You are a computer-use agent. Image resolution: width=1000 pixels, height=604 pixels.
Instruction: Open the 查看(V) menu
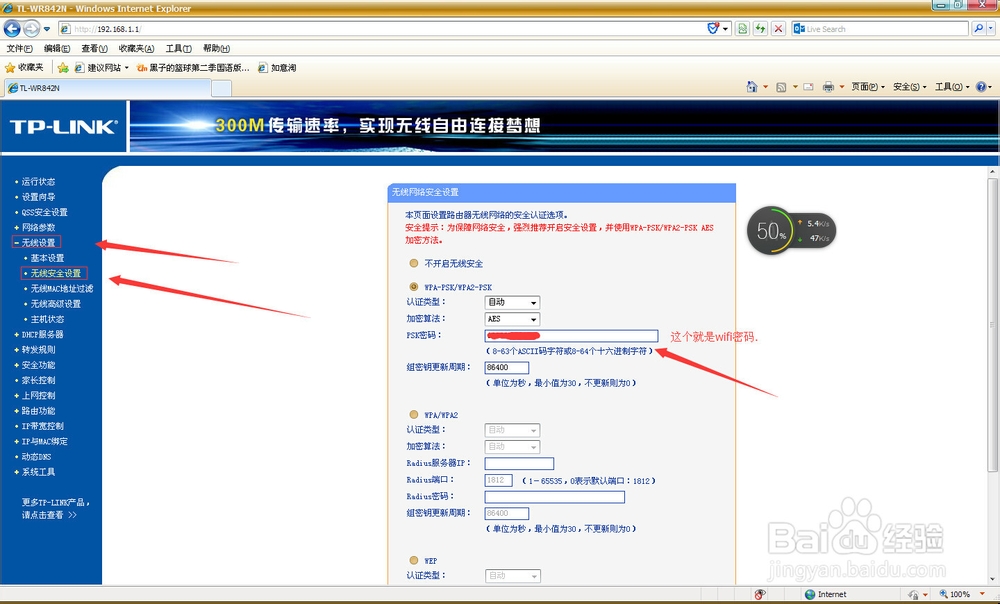tap(94, 48)
